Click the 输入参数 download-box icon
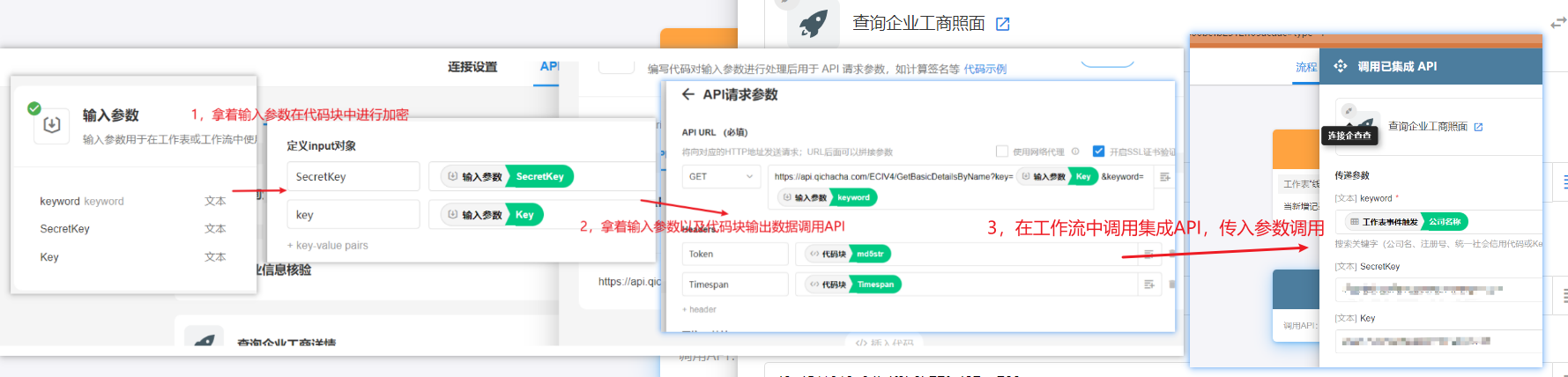The image size is (1568, 377). click(x=52, y=125)
